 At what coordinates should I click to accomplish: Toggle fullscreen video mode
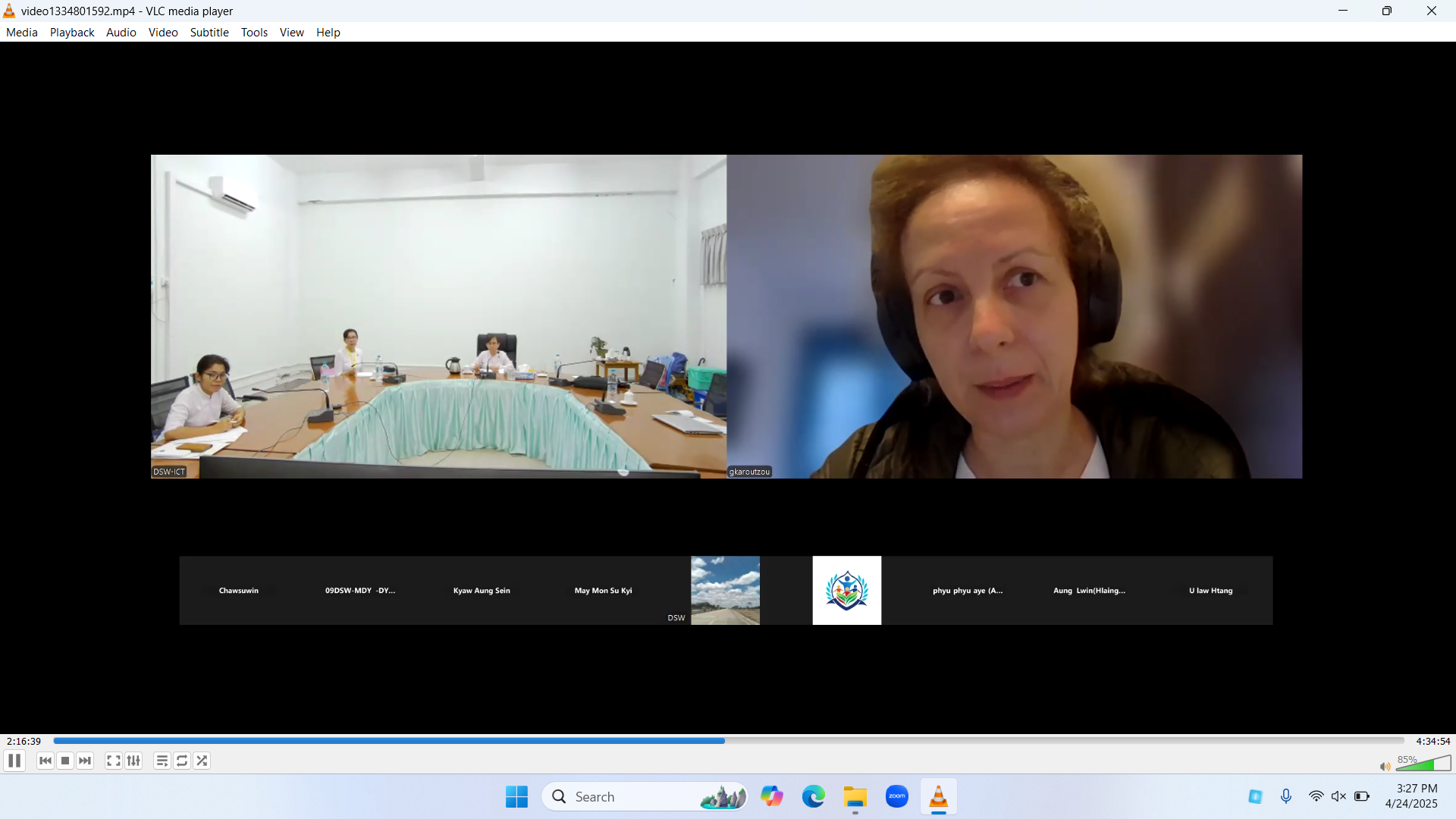tap(114, 761)
